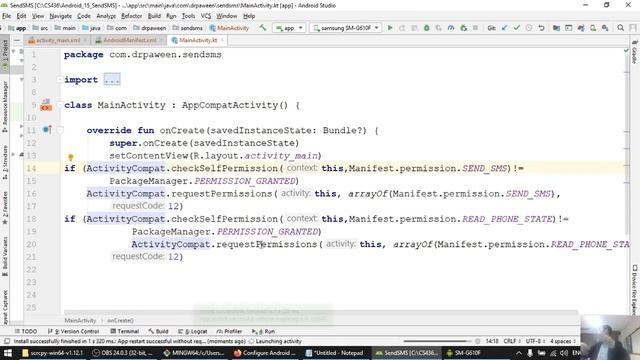Click the Make Project hammer icon

point(263,28)
